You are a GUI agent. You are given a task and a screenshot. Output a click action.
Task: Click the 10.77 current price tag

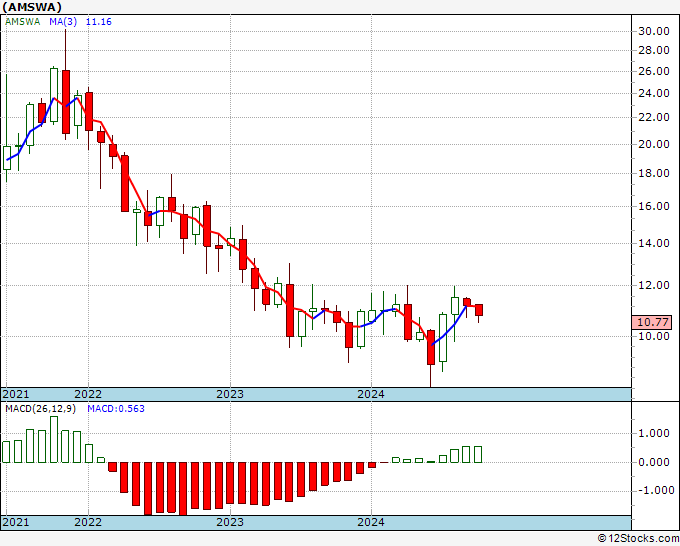pyautogui.click(x=654, y=322)
